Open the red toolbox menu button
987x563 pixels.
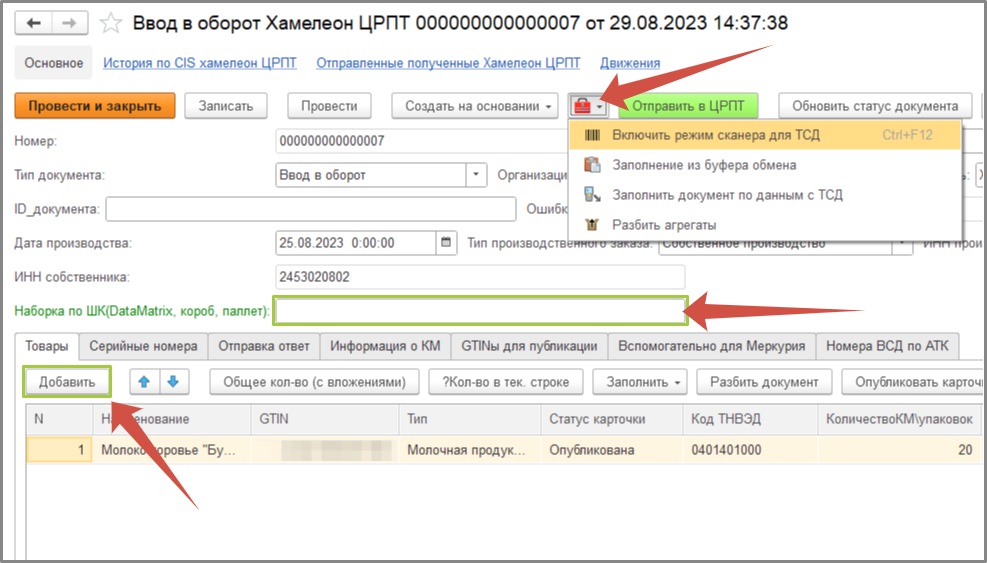pyautogui.click(x=589, y=106)
